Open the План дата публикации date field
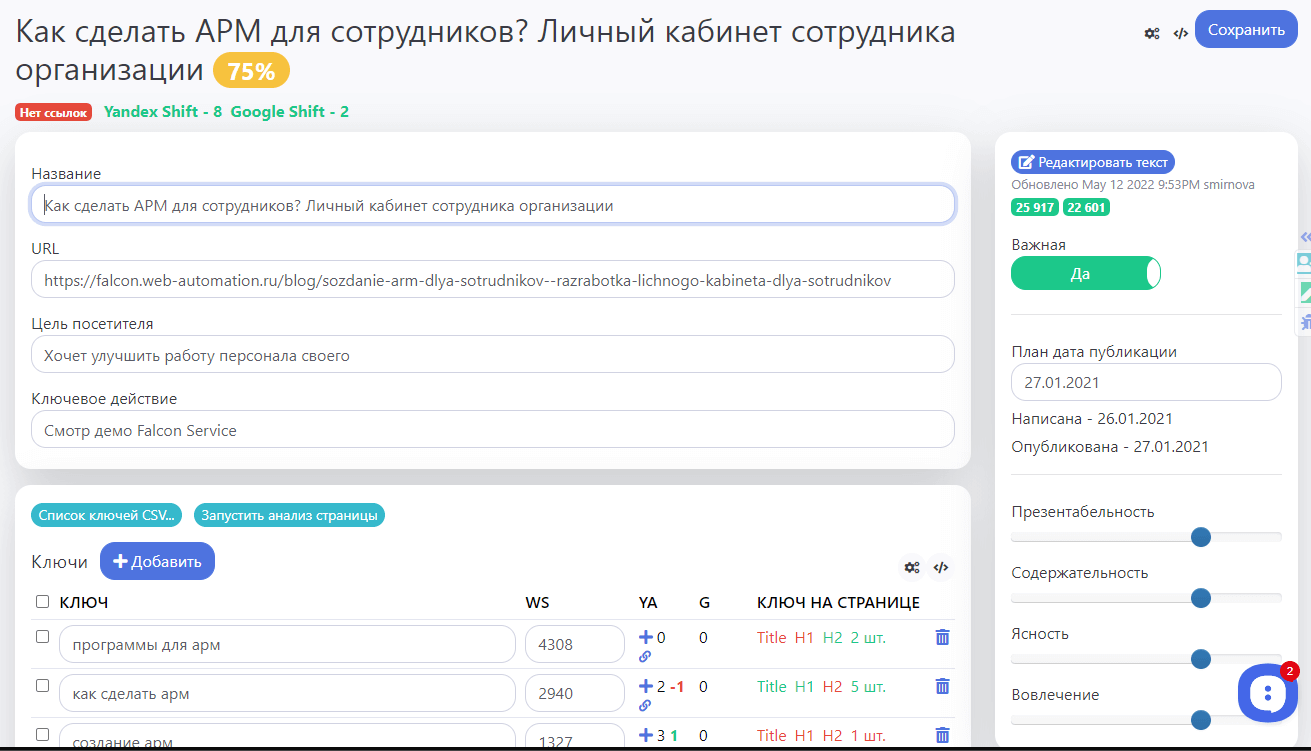1311x751 pixels. 1145,382
